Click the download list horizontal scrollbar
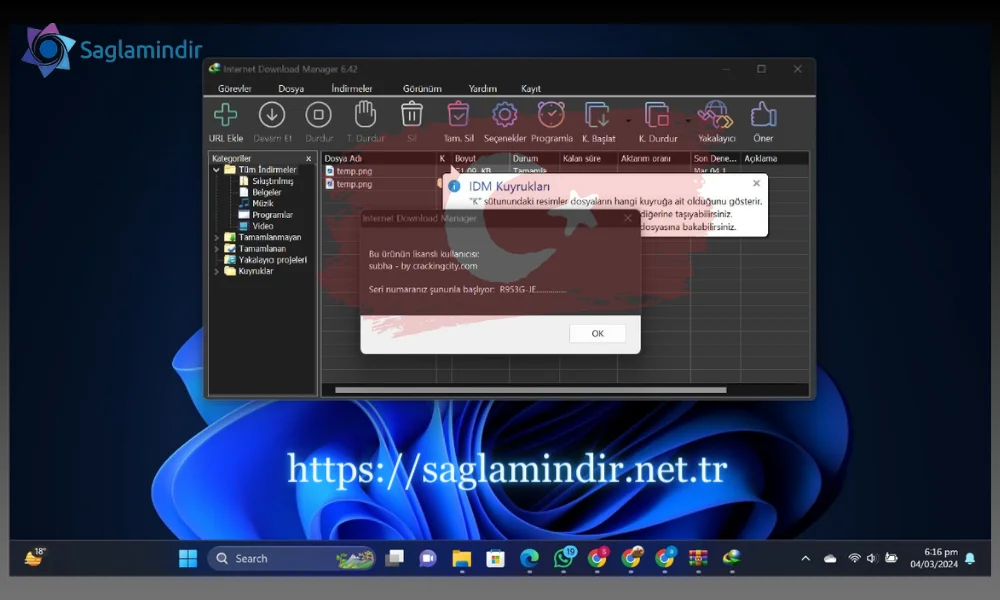1000x600 pixels. click(531, 390)
